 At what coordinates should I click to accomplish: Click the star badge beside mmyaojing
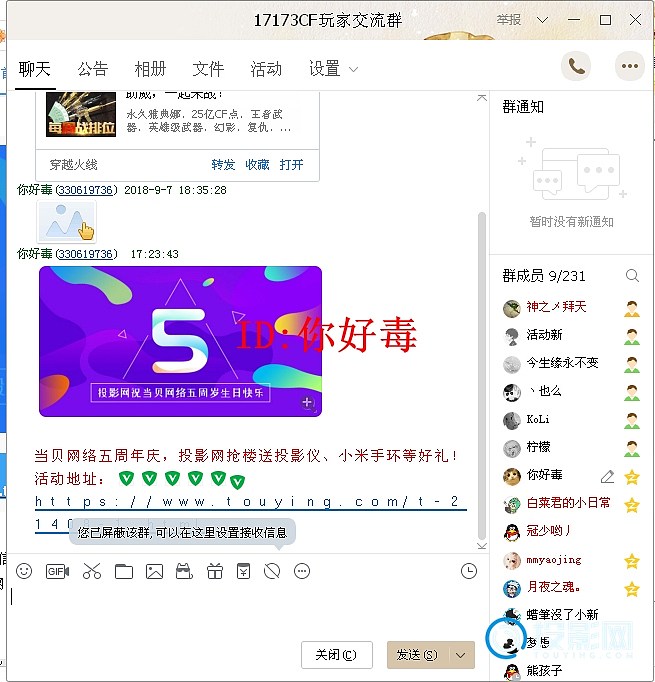pyautogui.click(x=632, y=561)
